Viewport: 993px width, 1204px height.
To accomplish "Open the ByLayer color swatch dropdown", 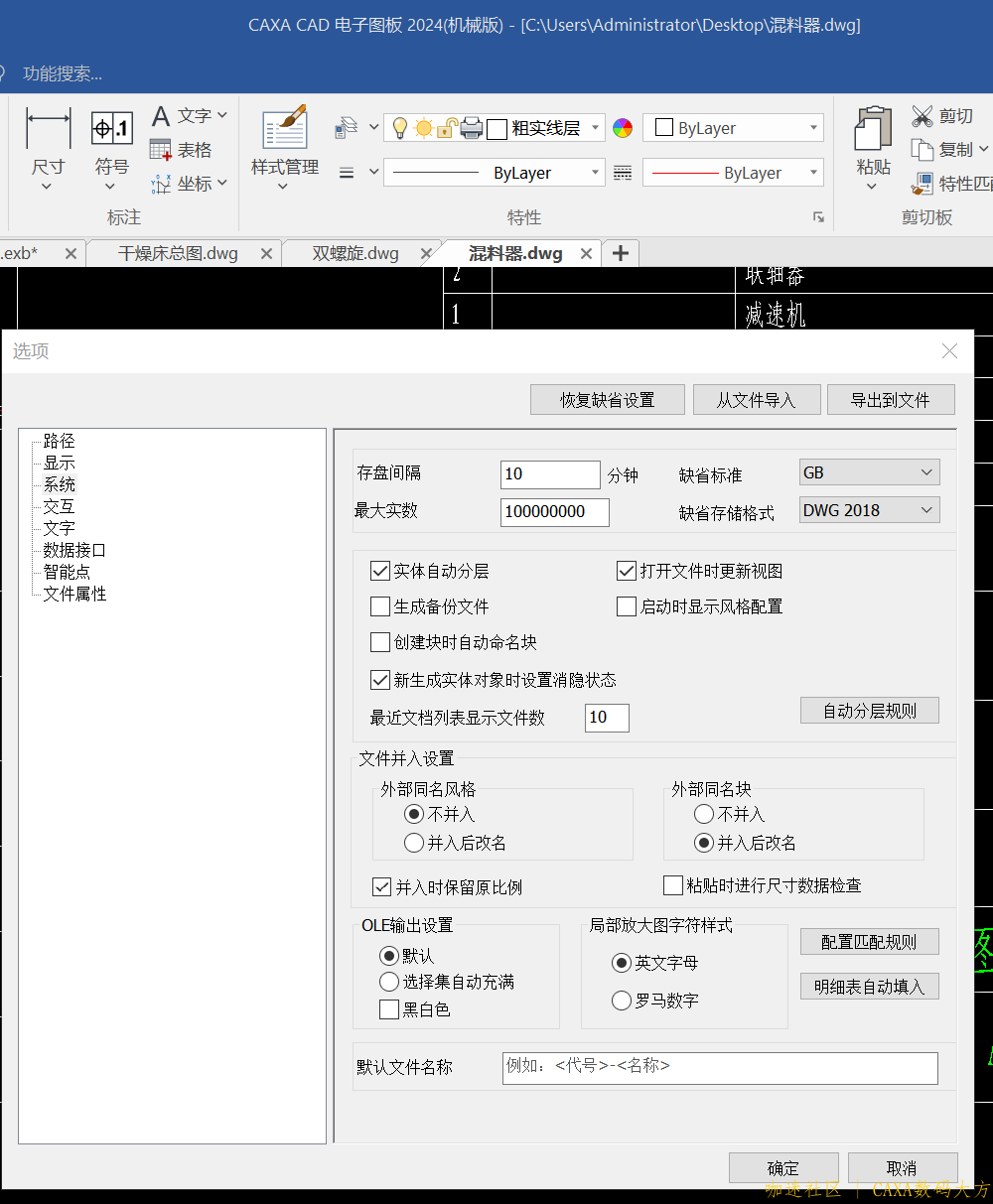I will 733,128.
